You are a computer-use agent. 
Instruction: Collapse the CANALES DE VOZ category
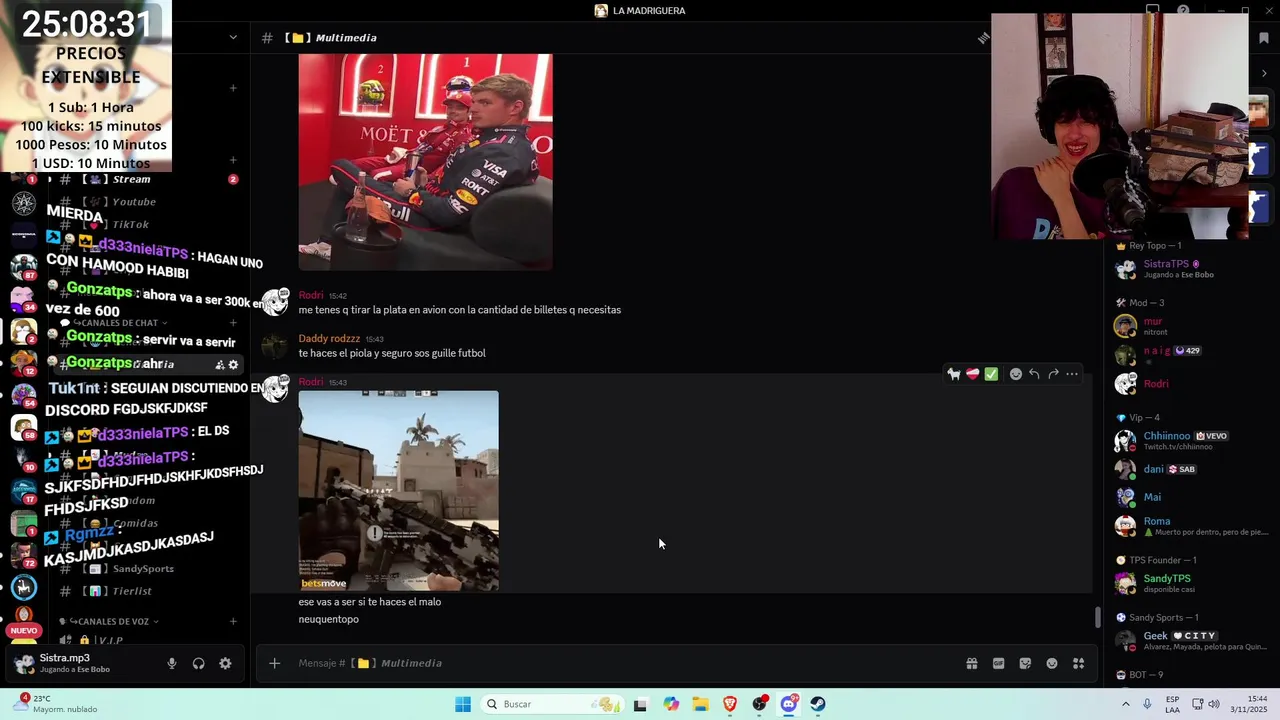[113, 621]
